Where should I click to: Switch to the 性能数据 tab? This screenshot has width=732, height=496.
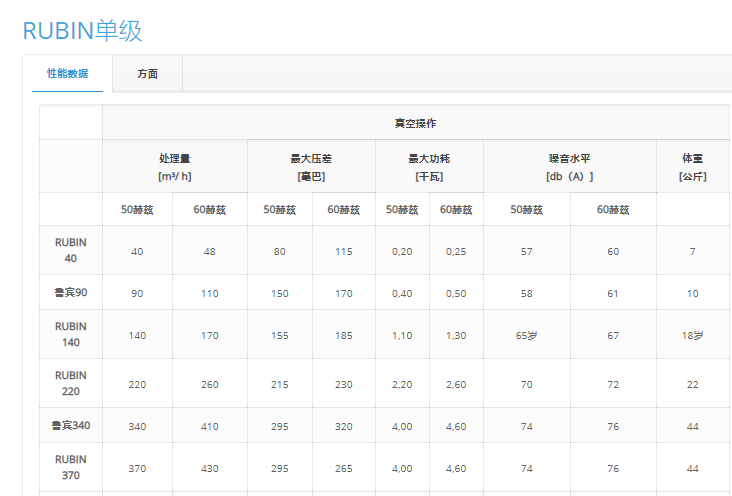tap(67, 73)
